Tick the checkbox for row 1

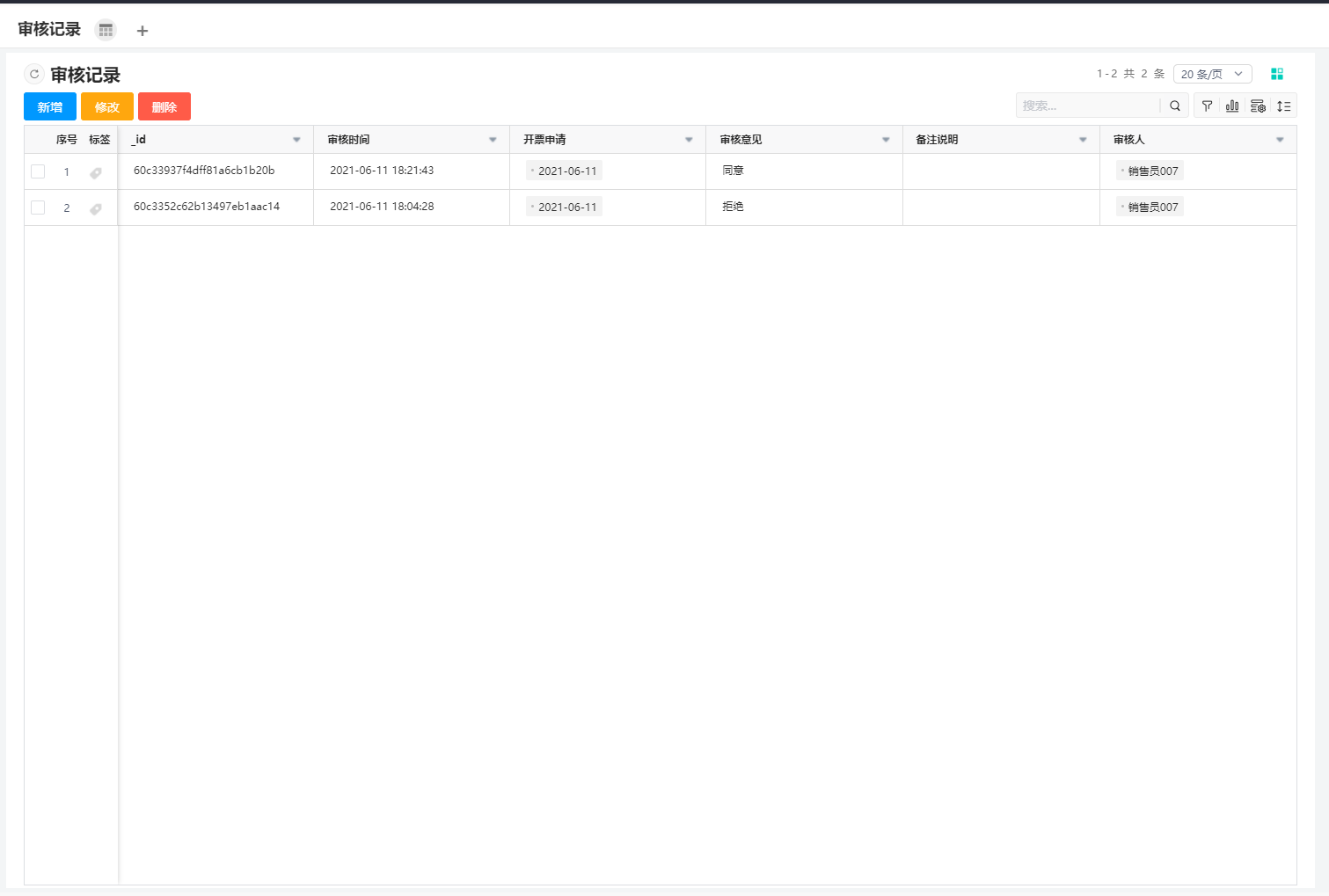(38, 171)
